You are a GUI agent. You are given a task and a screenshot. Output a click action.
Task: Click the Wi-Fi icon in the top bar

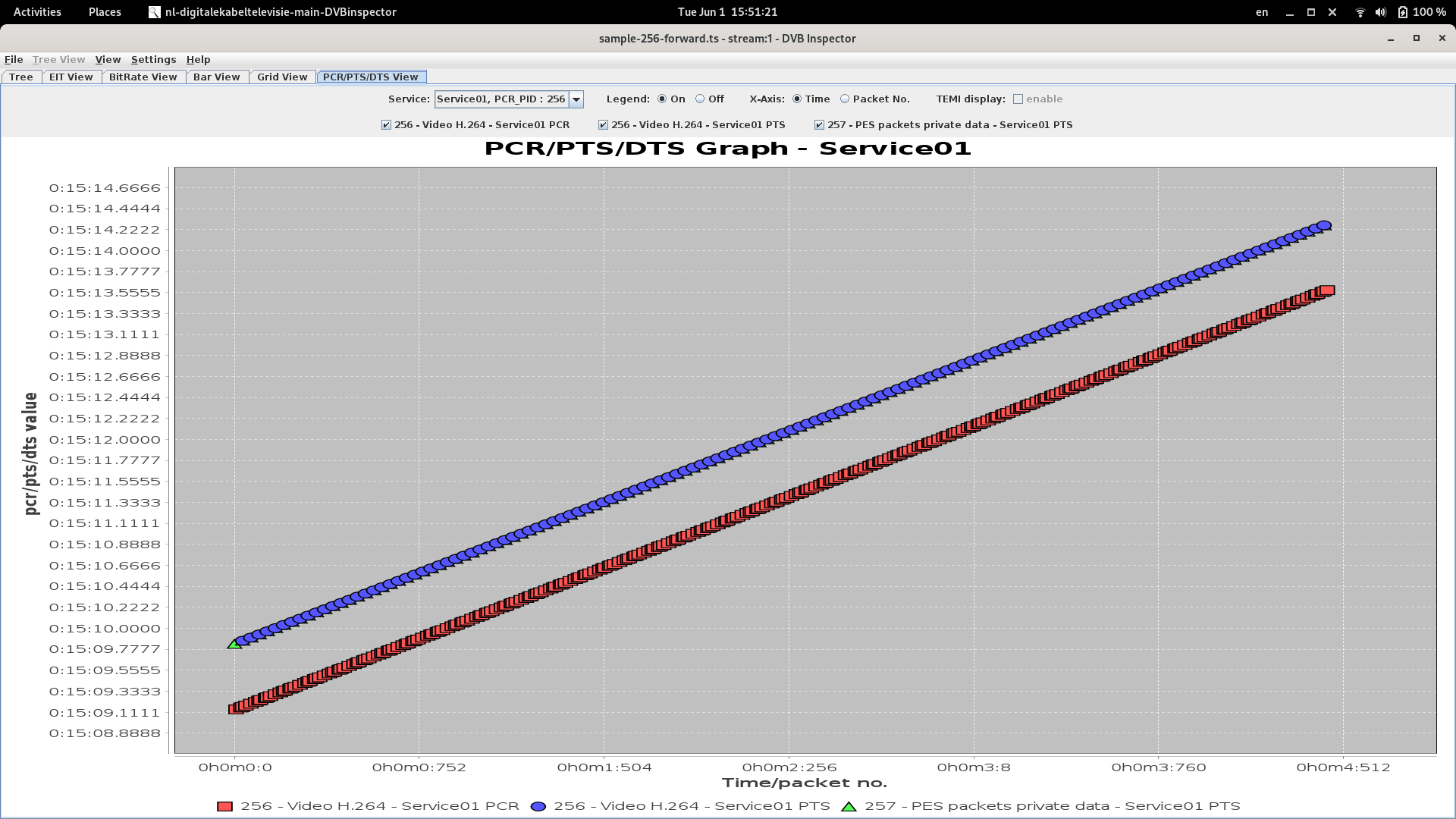(1359, 12)
